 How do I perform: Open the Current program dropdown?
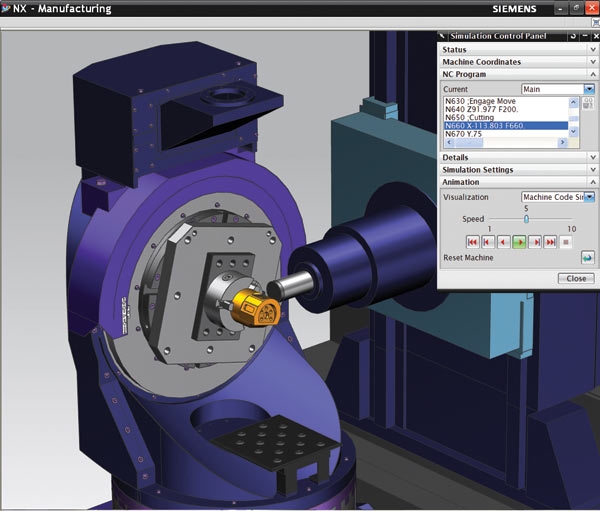tap(589, 89)
